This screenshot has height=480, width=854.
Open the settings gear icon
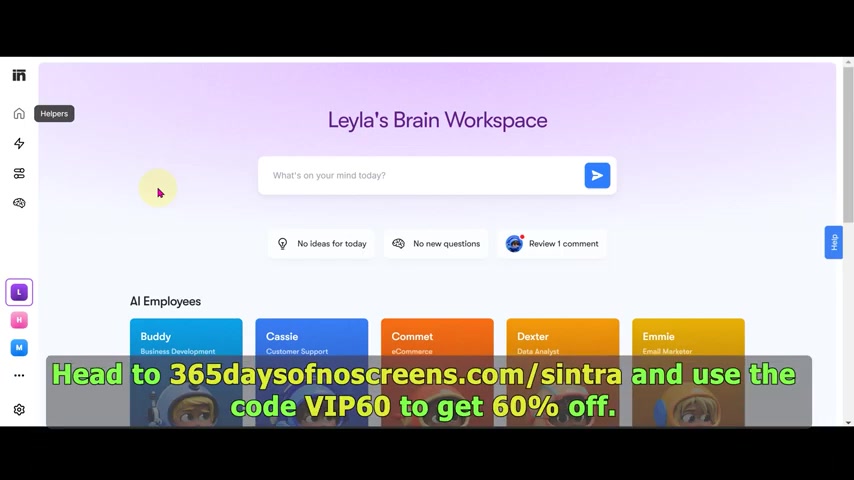[x=19, y=409]
